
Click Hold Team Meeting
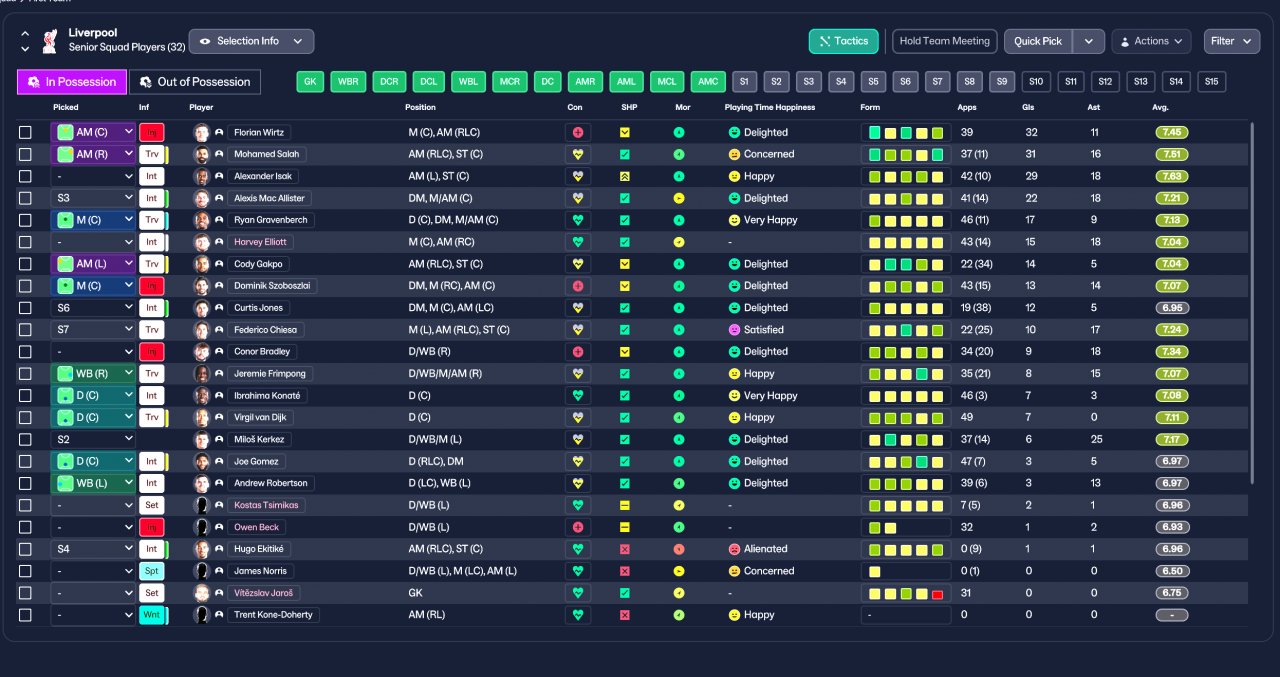[x=944, y=41]
